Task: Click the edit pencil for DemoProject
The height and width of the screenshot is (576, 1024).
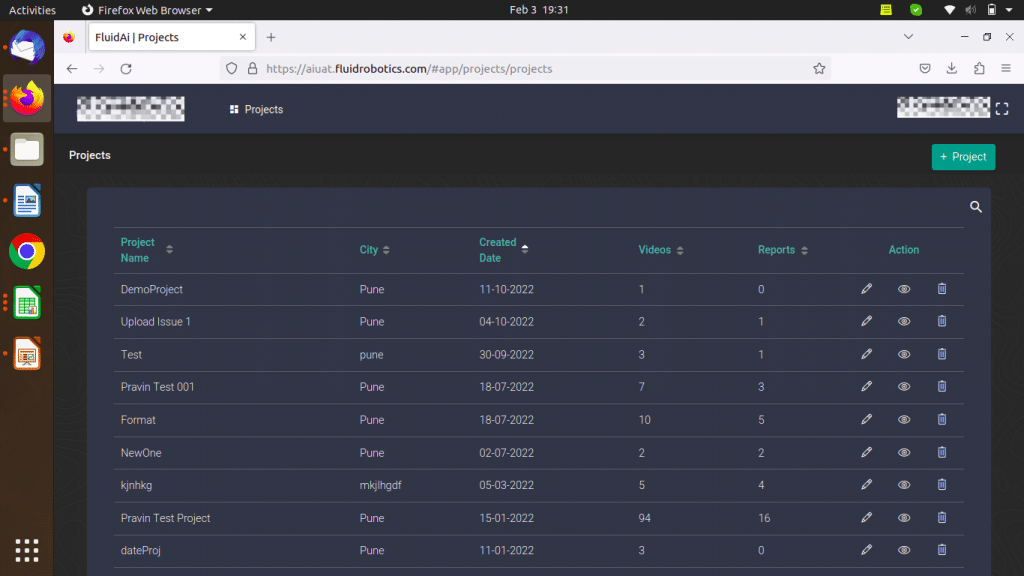Action: pyautogui.click(x=866, y=289)
